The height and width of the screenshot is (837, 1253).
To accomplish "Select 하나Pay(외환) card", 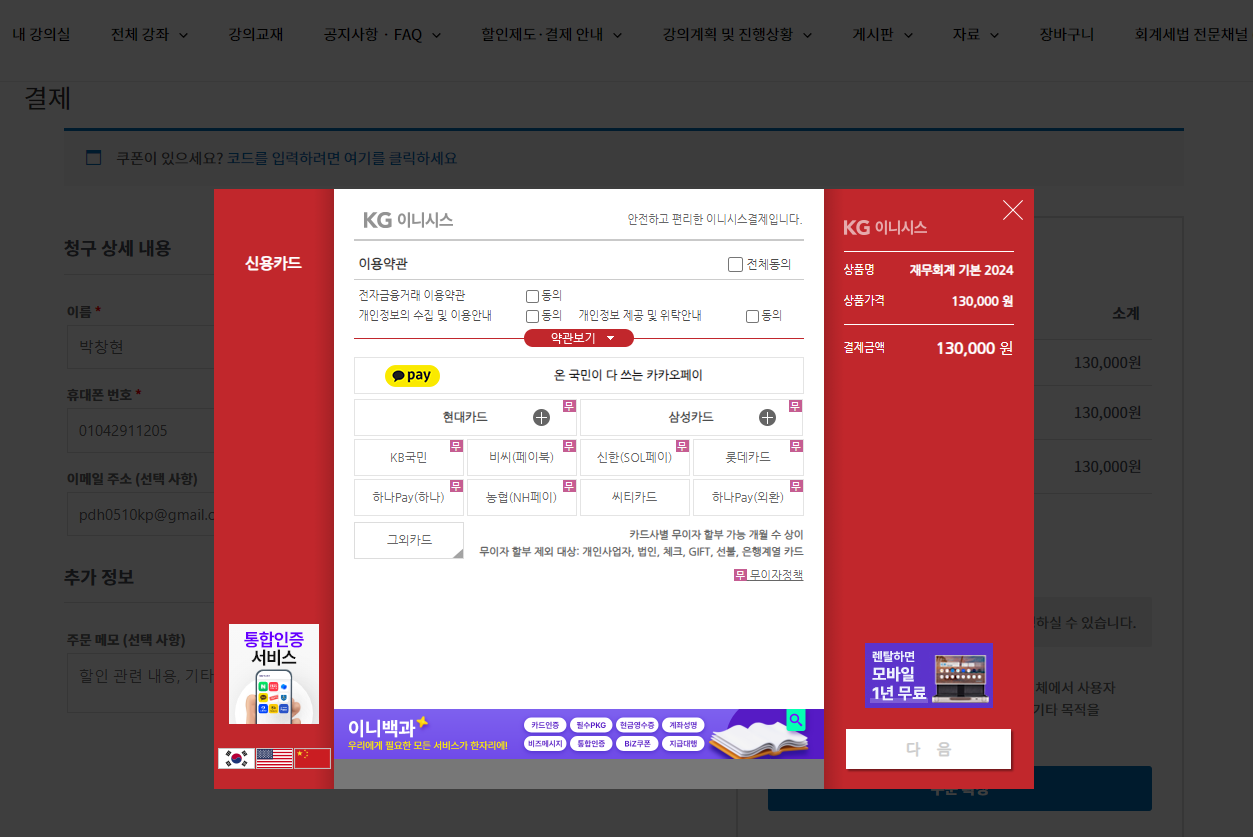I will [748, 497].
